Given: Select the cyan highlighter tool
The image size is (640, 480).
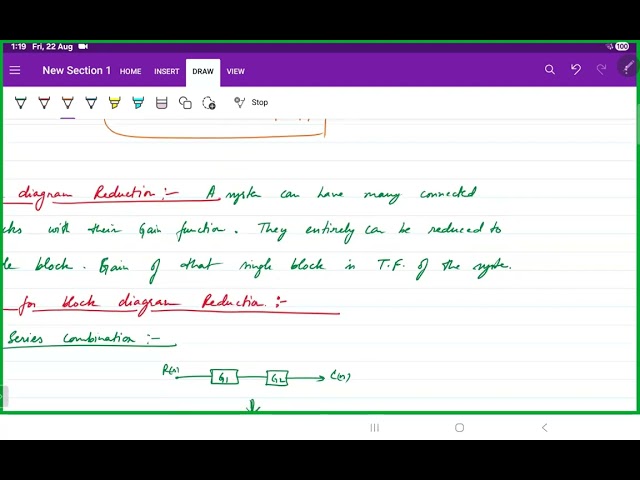Looking at the screenshot, I should (138, 102).
